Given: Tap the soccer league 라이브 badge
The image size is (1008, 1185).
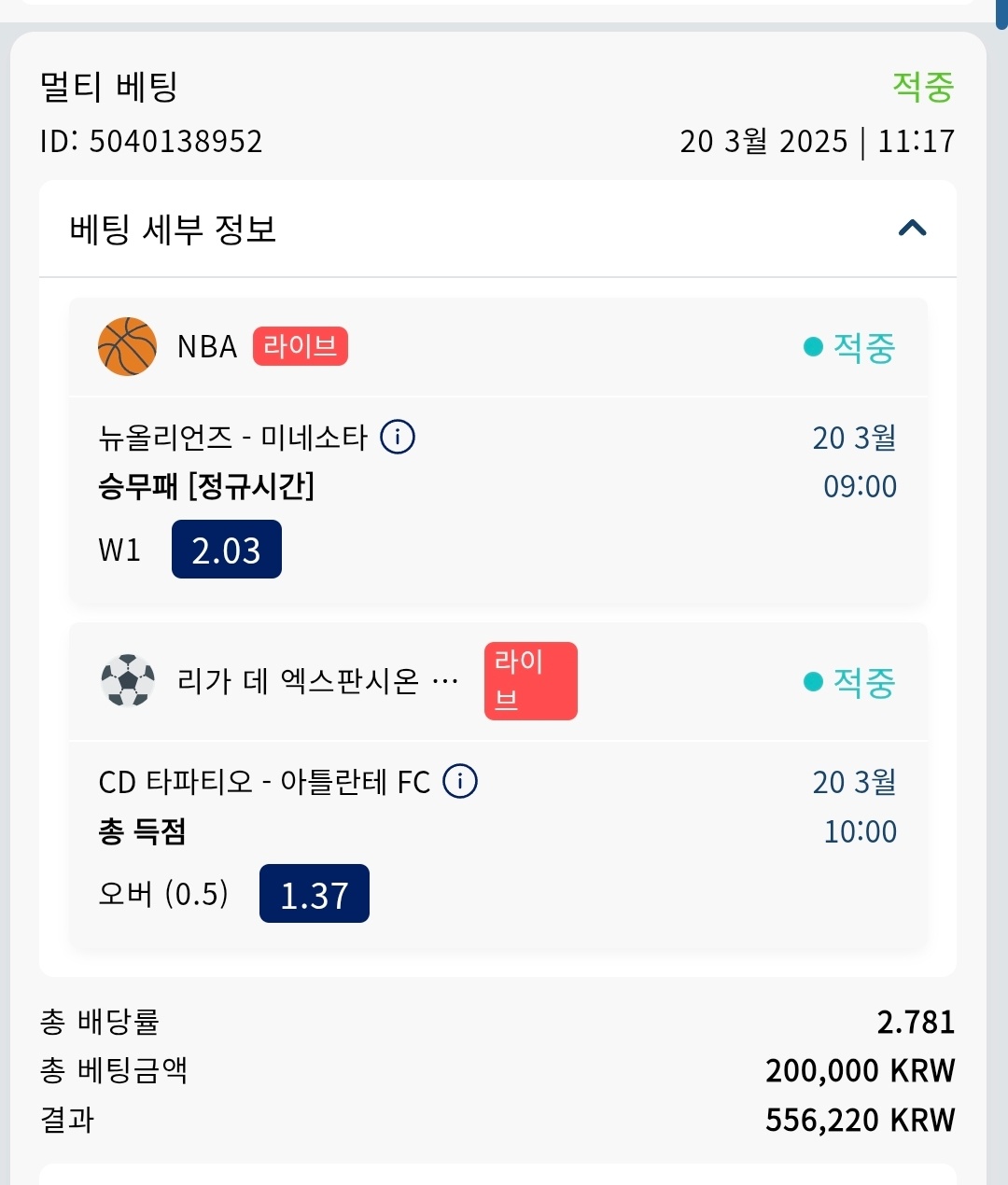Looking at the screenshot, I should (x=530, y=680).
